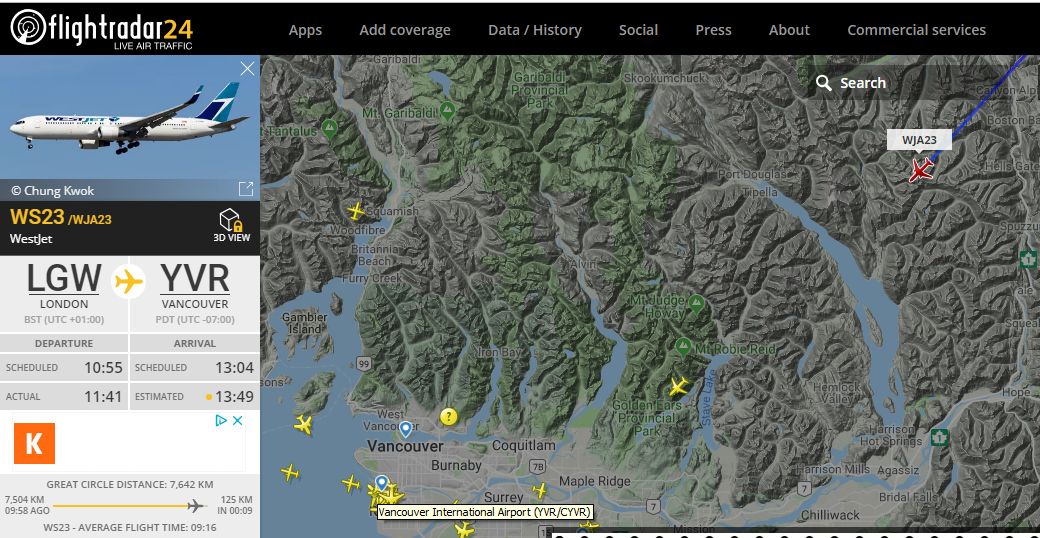Screen dimensions: 1040x538
Task: Open the About menu
Action: click(x=789, y=30)
